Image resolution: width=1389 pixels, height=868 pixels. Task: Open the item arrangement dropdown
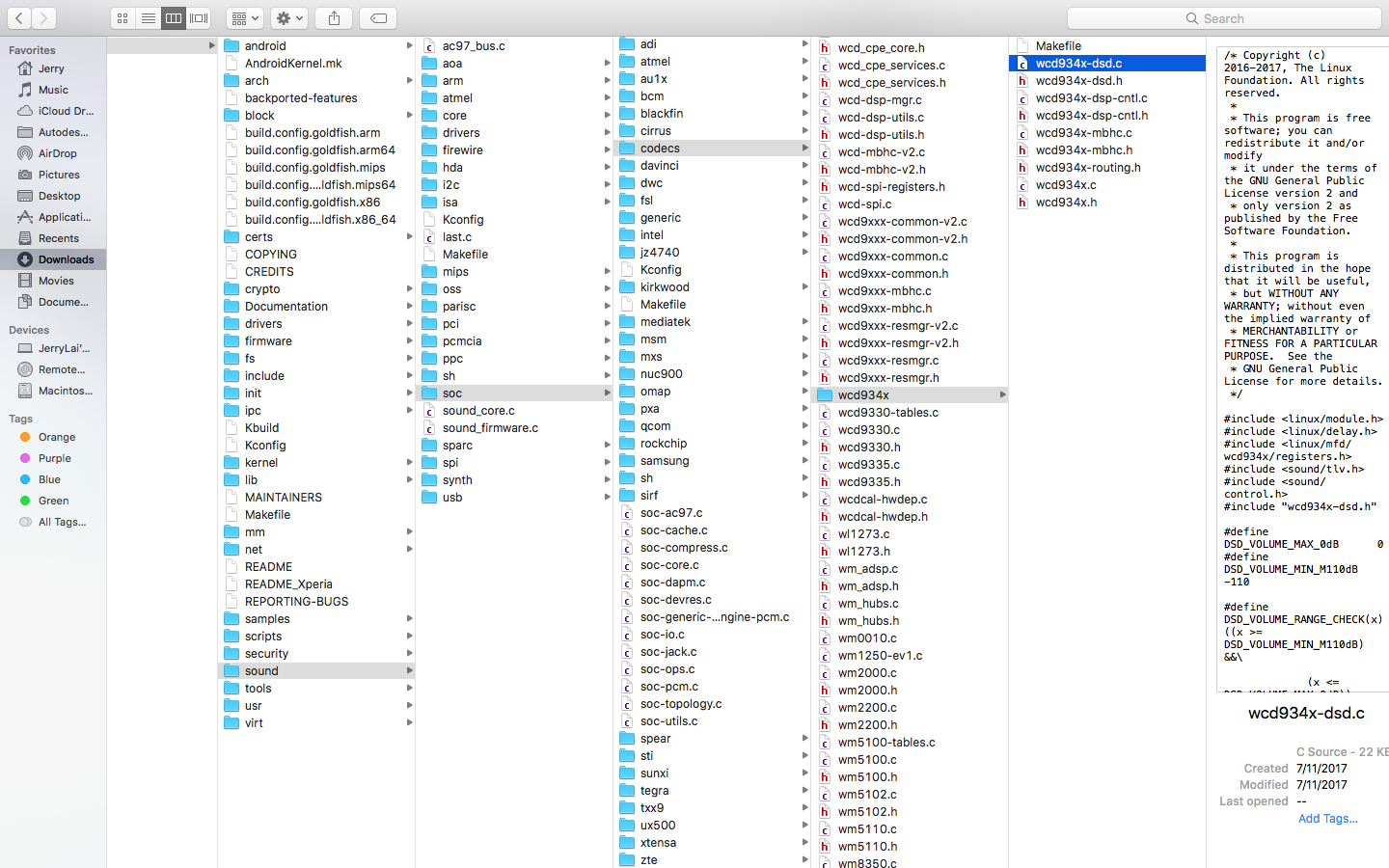(x=245, y=18)
